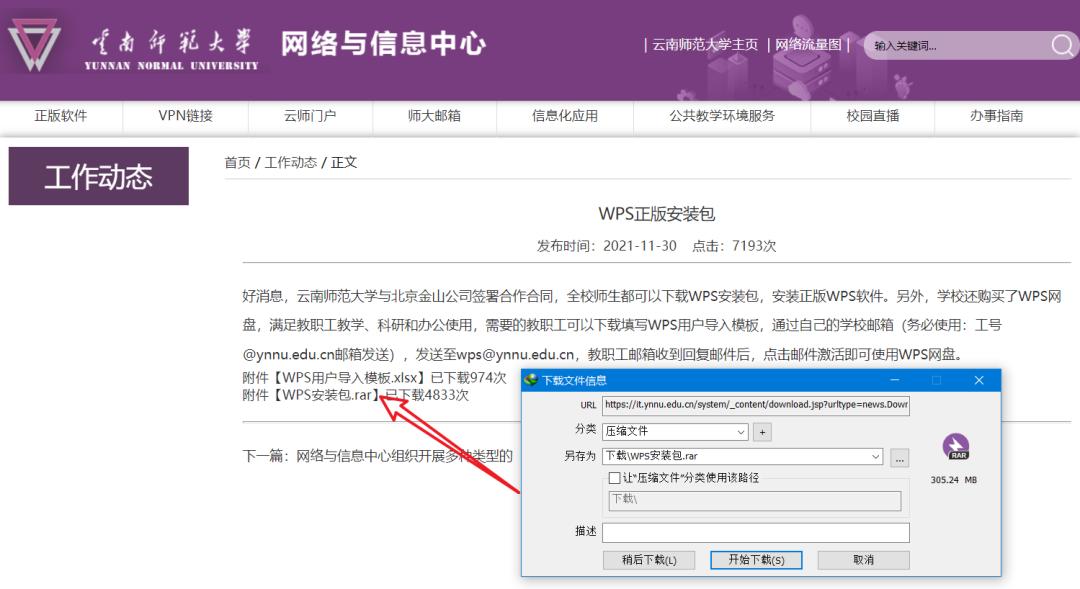Click the keyword search input field
Viewport: 1080px width, 589px height.
click(x=959, y=45)
